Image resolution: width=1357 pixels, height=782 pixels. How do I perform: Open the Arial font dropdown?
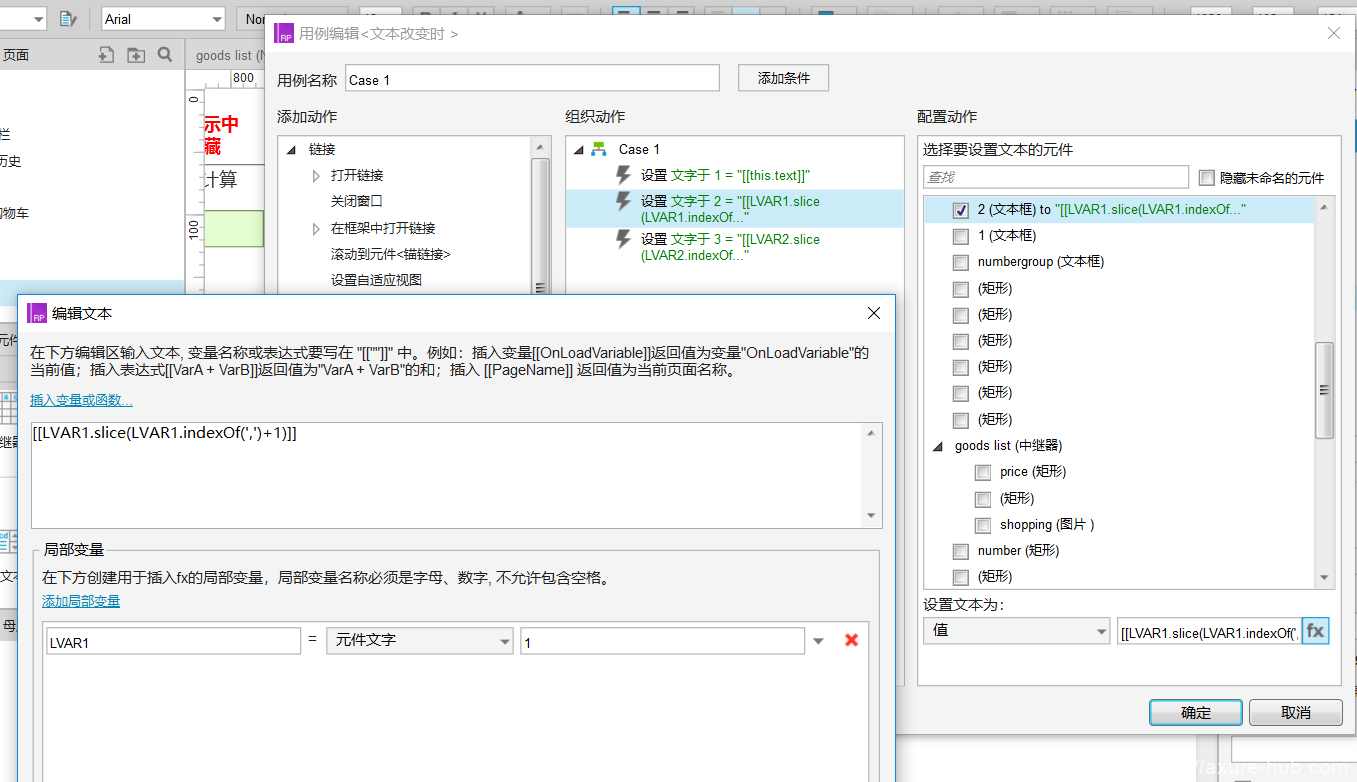click(217, 19)
